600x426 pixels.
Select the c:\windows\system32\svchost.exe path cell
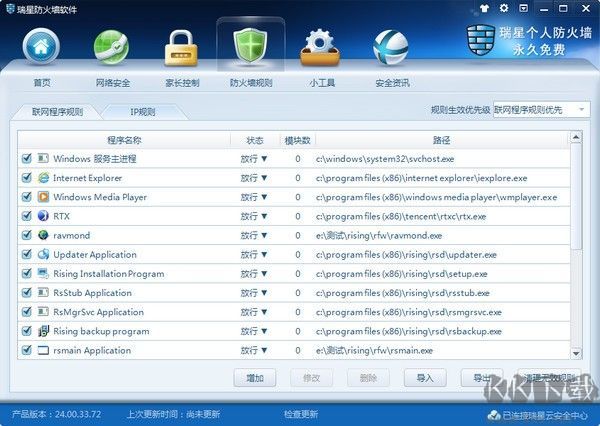click(x=385, y=158)
